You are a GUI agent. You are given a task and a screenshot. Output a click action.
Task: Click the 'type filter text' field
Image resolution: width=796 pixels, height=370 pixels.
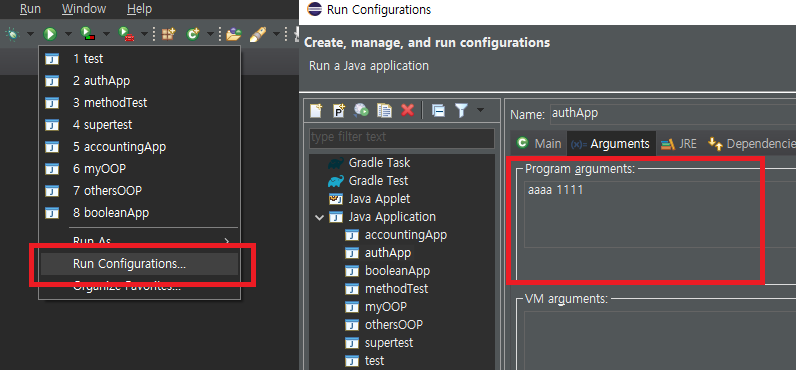[x=402, y=138]
